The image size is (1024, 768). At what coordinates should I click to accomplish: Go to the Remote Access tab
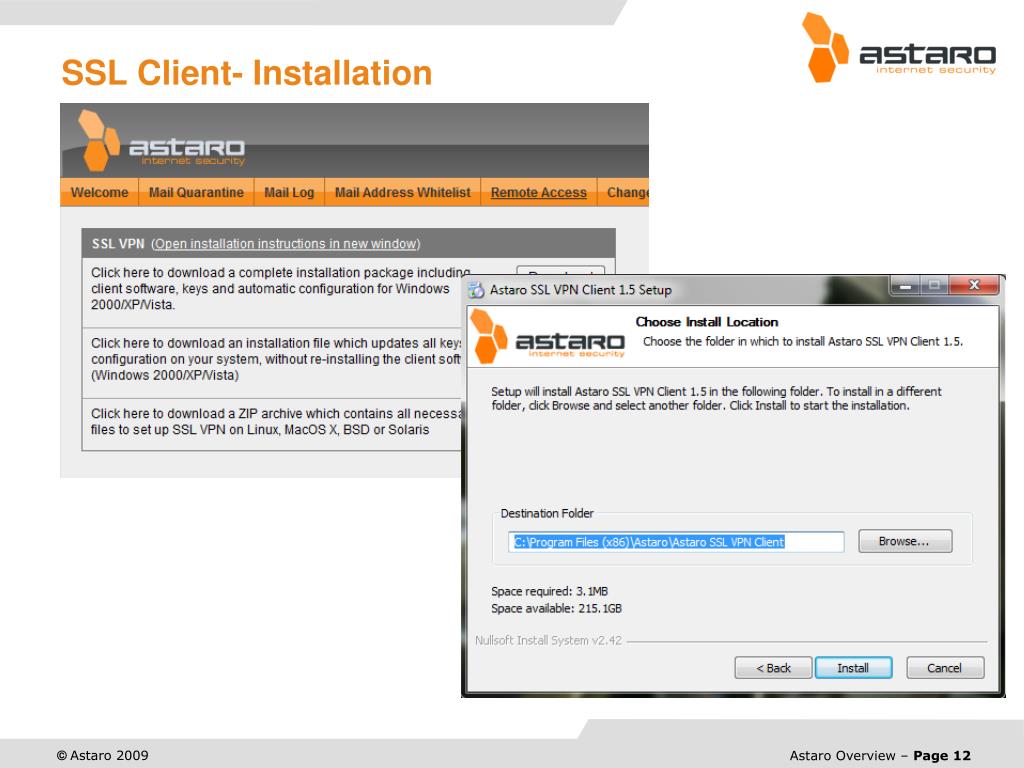539,193
